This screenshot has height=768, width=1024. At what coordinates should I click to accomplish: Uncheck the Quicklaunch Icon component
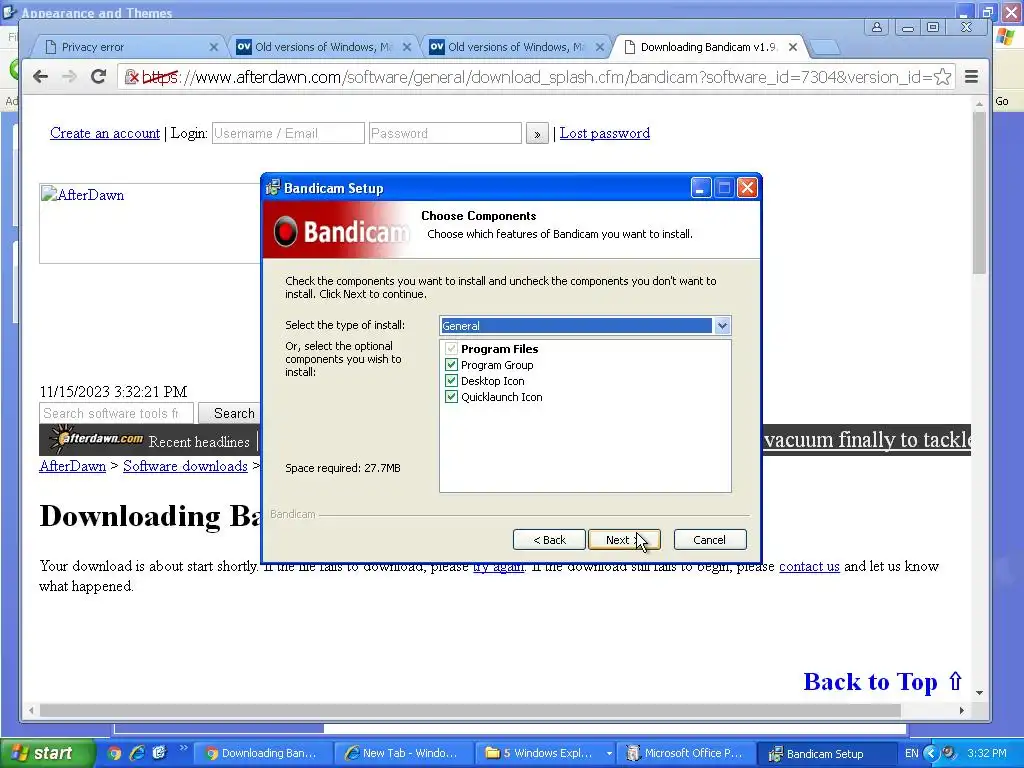click(451, 396)
